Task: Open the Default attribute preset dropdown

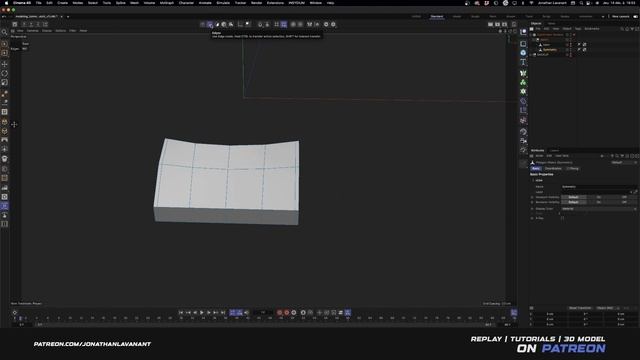Action: click(x=624, y=162)
